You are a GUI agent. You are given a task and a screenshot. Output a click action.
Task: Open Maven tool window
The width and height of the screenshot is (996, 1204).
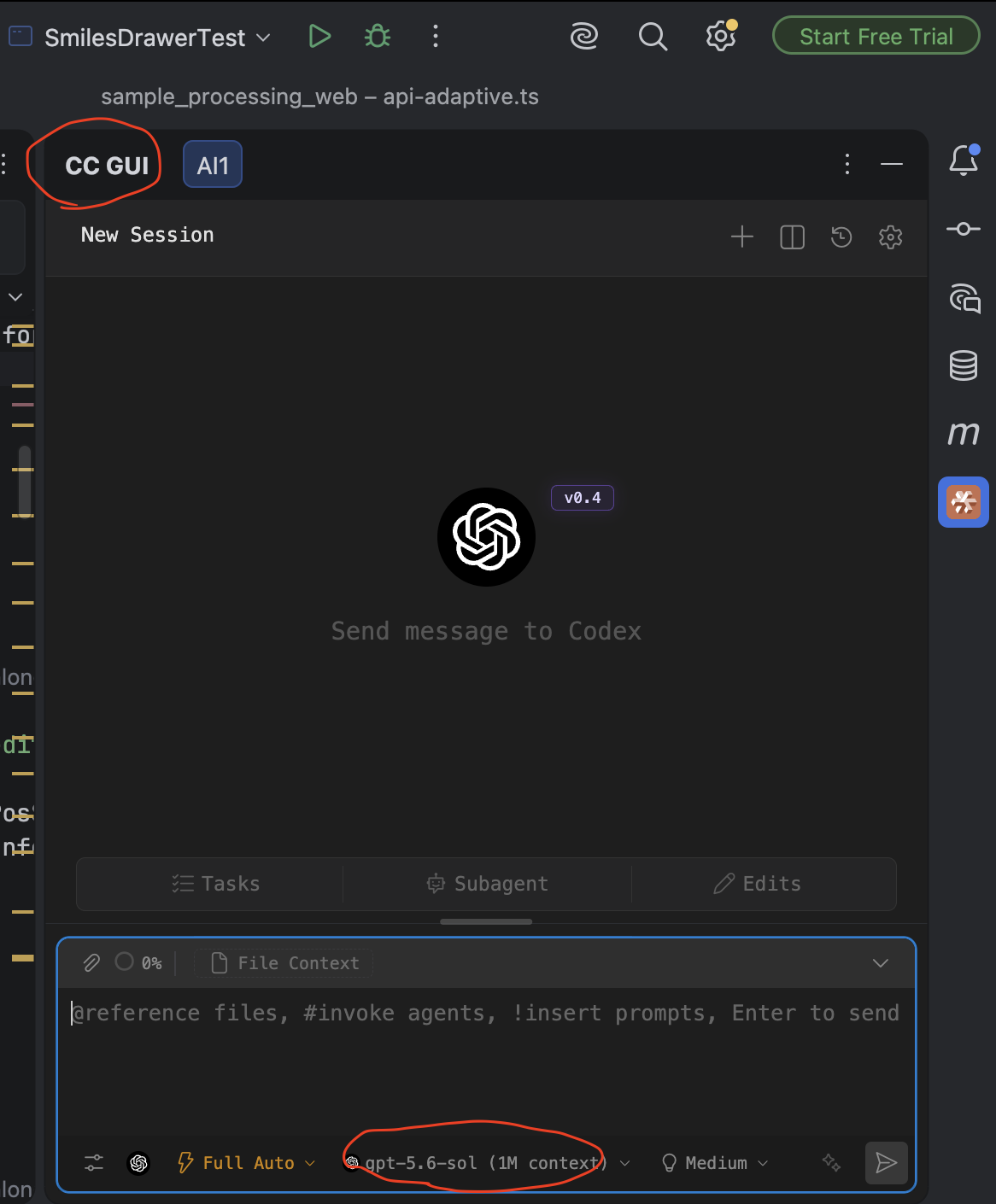coord(964,434)
